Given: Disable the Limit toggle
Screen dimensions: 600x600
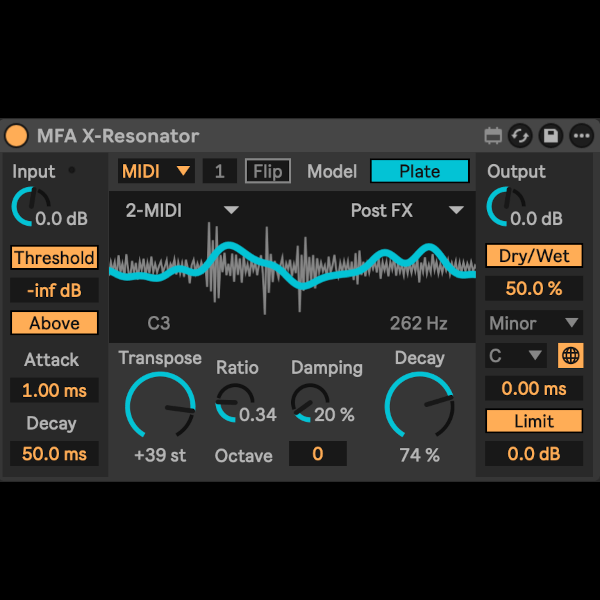Looking at the screenshot, I should point(534,421).
